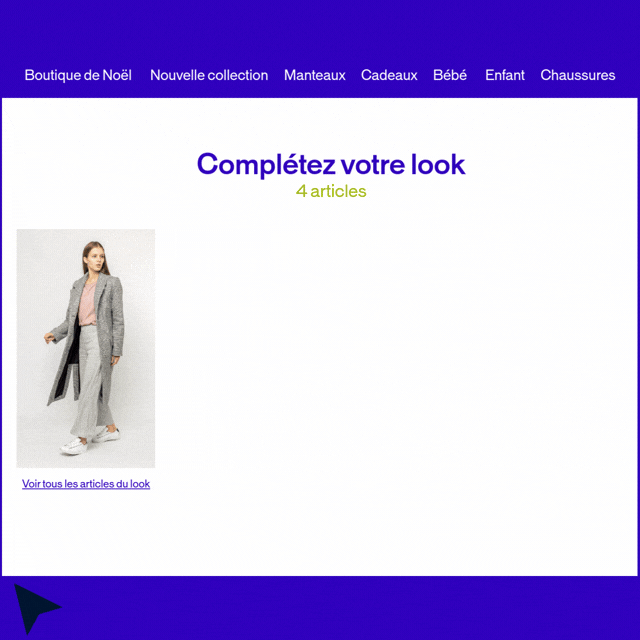
Task: Click the green '4 articles' text
Action: click(331, 191)
